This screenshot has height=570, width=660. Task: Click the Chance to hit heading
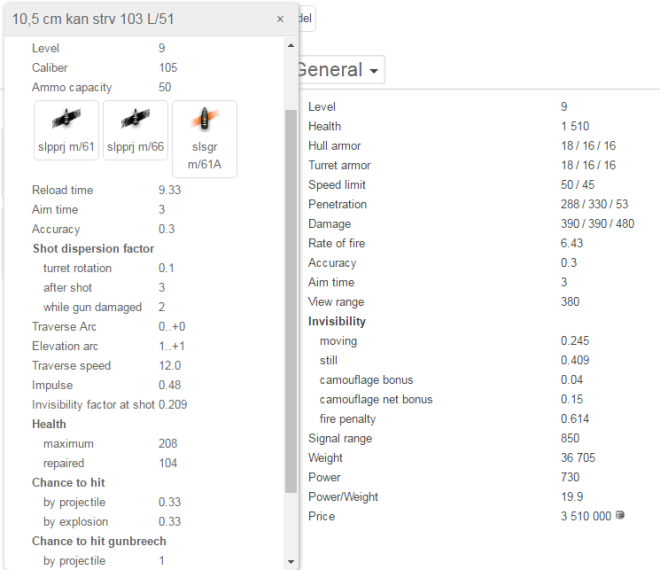(69, 483)
